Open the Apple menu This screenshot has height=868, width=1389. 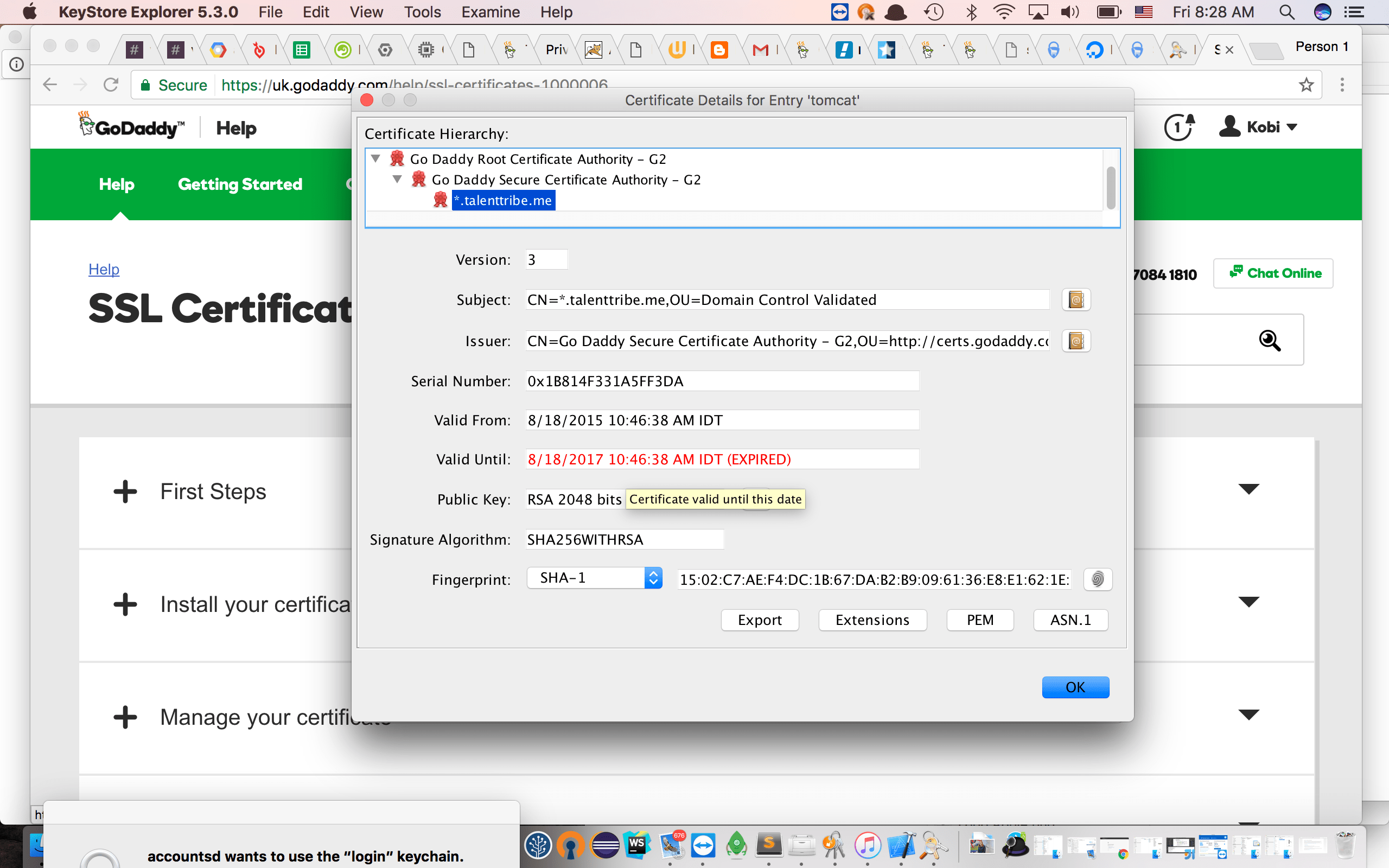[x=30, y=12]
